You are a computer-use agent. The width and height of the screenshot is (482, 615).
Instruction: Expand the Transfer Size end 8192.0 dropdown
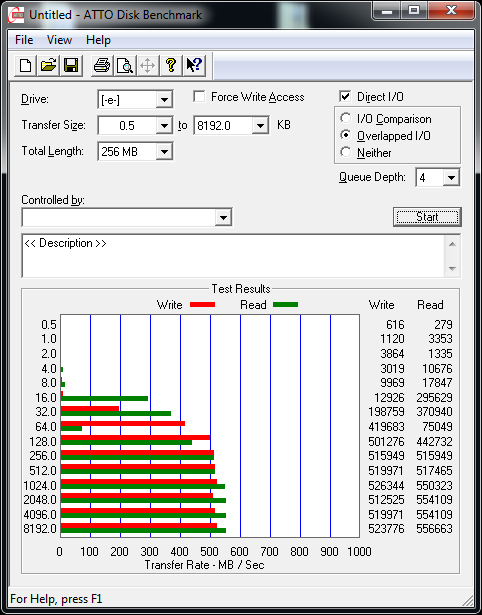click(260, 126)
